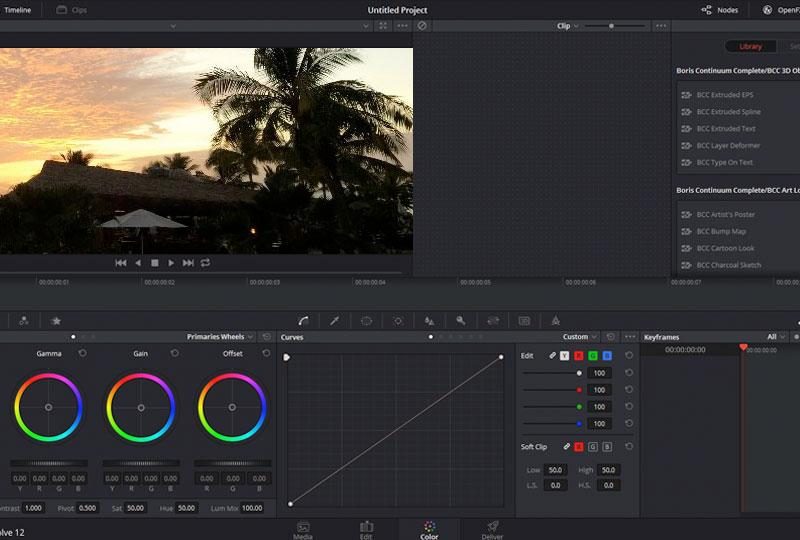Click the Stop playback button
The height and width of the screenshot is (540, 800).
(x=154, y=263)
